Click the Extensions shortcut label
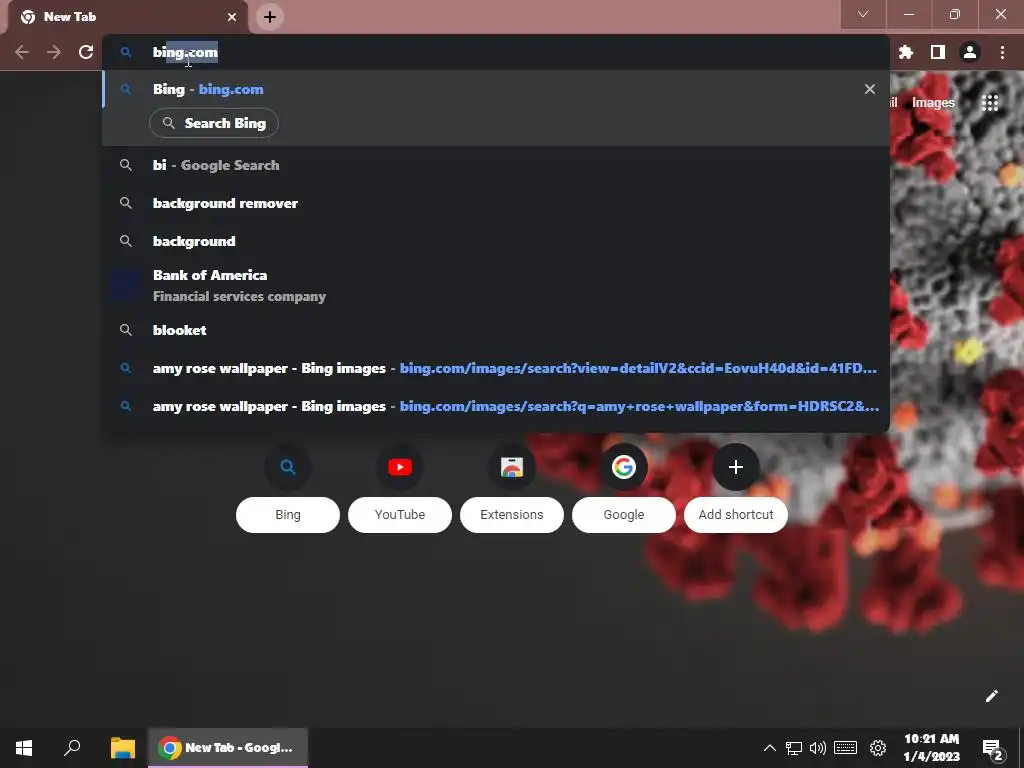The image size is (1024, 768). 512,515
